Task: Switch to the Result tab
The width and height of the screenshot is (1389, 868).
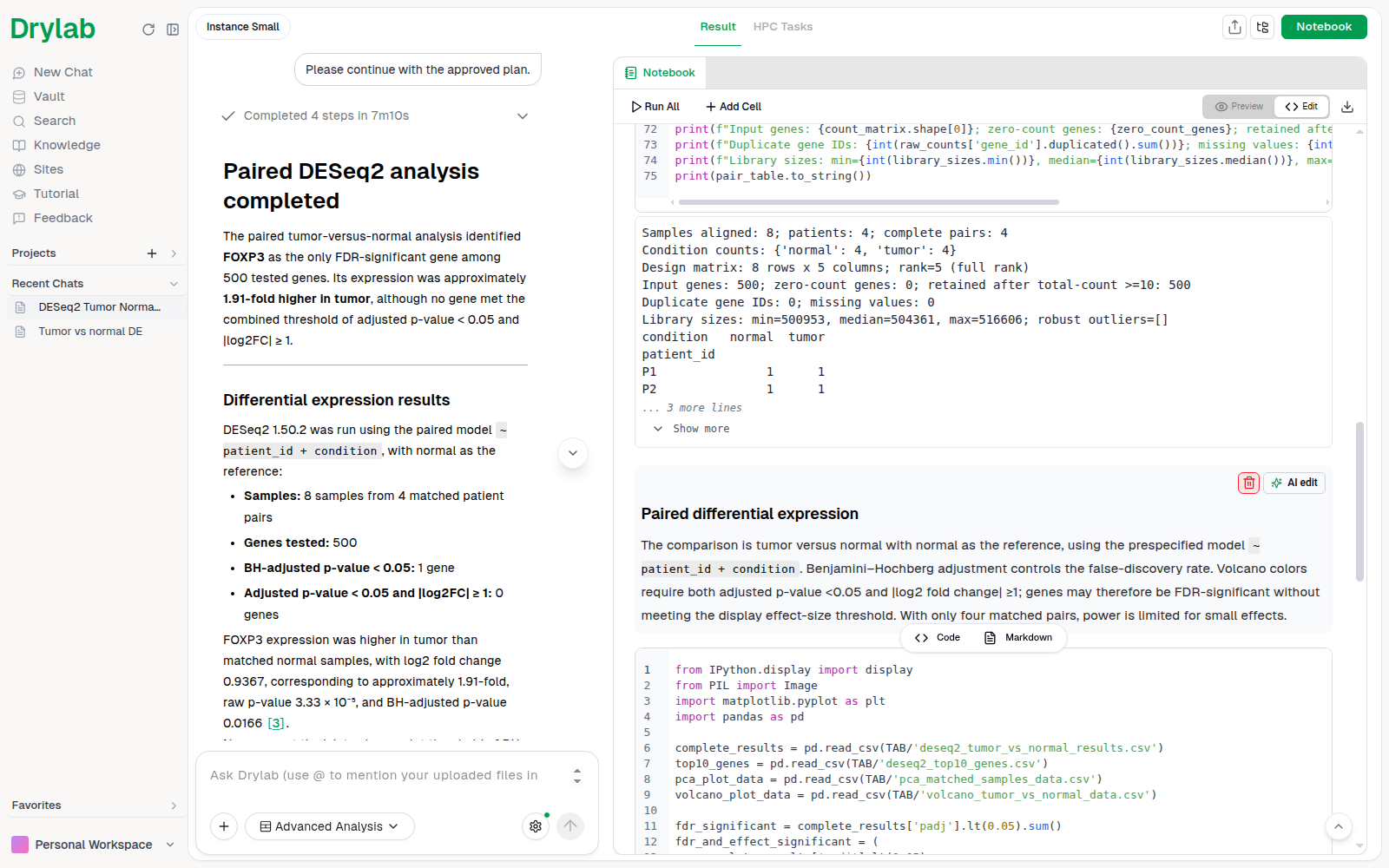Action: point(718,27)
